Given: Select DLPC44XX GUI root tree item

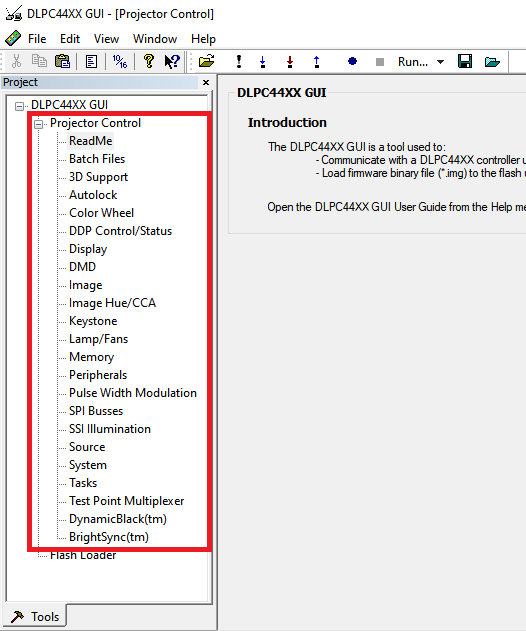Looking at the screenshot, I should click(x=69, y=105).
